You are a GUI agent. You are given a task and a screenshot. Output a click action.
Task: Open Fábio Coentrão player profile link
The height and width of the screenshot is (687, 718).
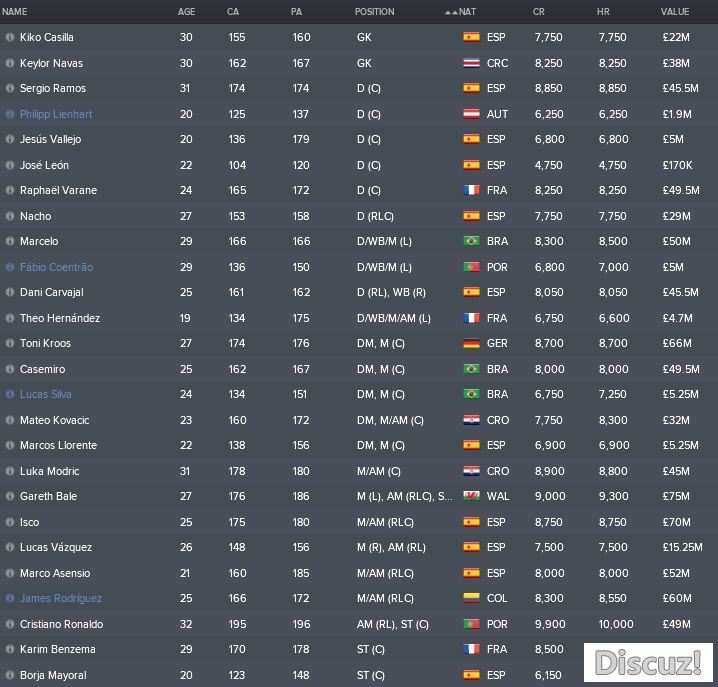pyautogui.click(x=56, y=267)
